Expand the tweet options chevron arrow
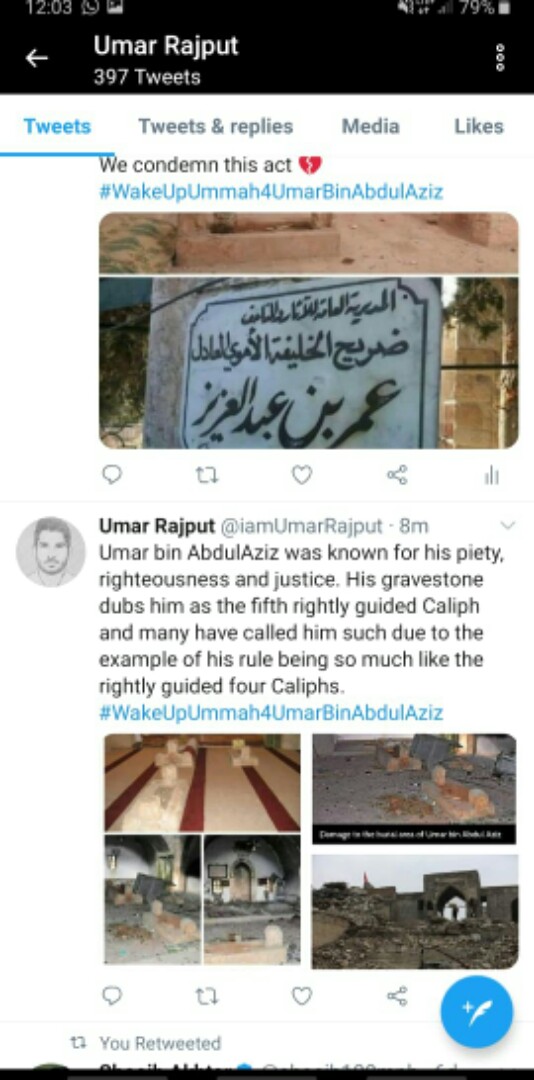 (x=507, y=526)
